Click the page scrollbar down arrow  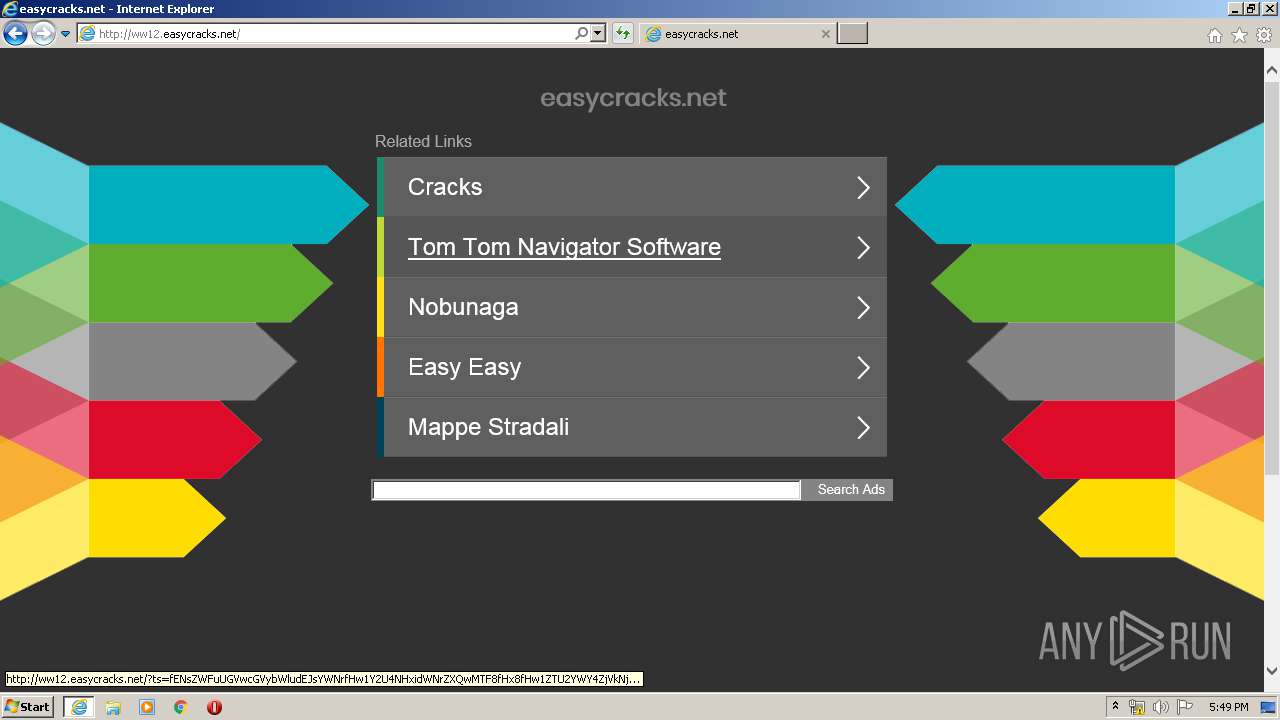pyautogui.click(x=1272, y=670)
